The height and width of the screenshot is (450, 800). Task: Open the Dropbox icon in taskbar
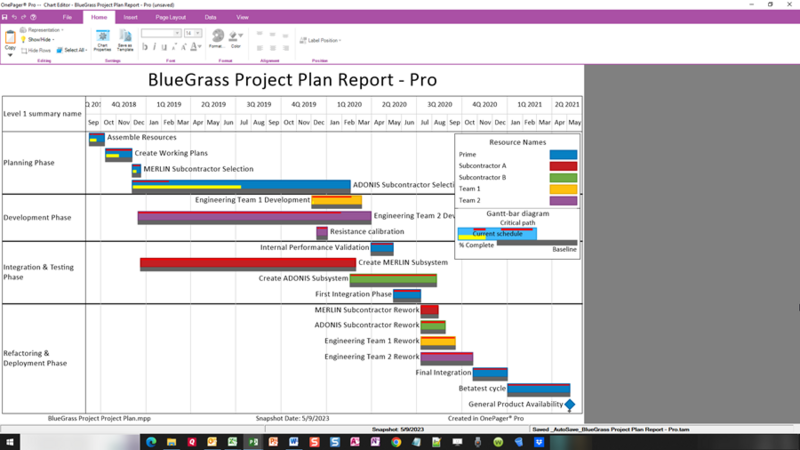539,442
